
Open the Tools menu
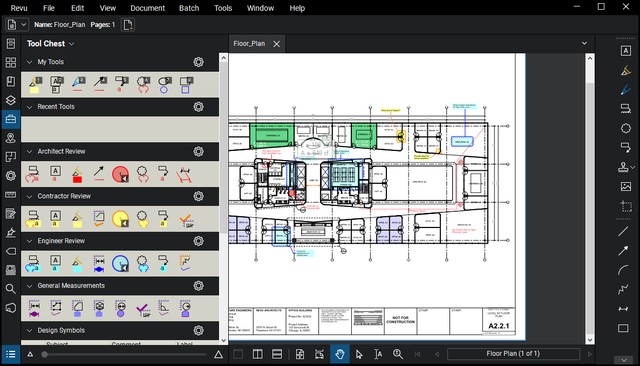tap(223, 8)
